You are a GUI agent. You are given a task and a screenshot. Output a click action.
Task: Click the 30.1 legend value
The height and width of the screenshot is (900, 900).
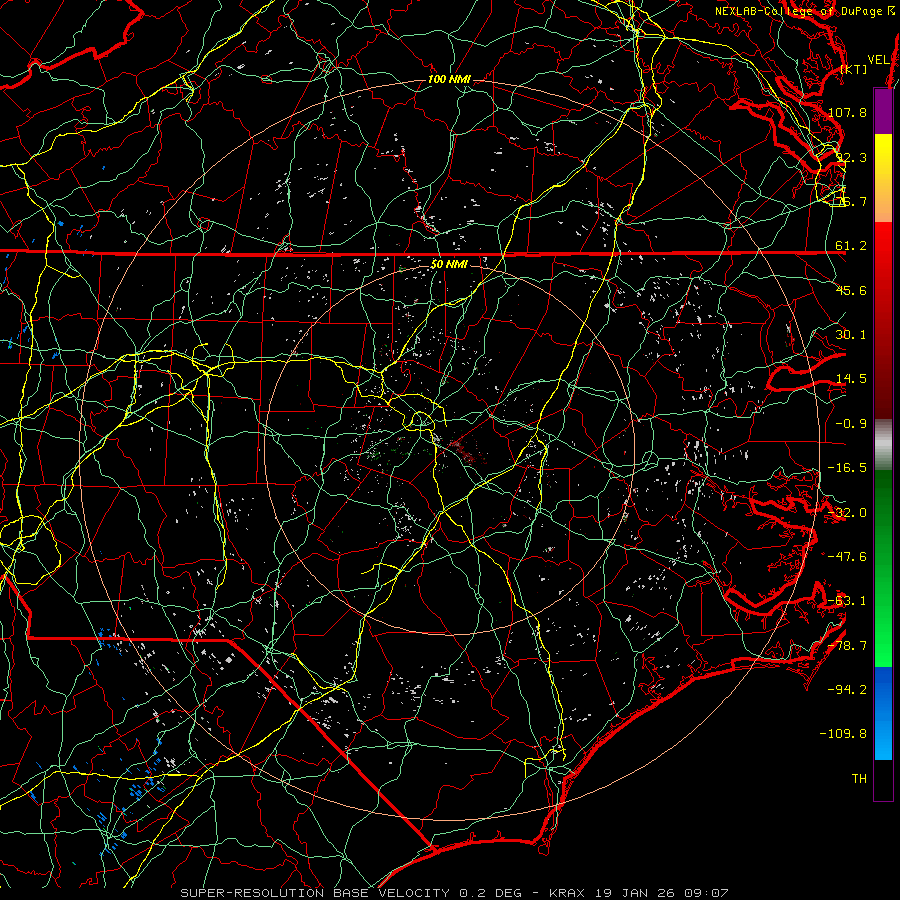(x=851, y=335)
